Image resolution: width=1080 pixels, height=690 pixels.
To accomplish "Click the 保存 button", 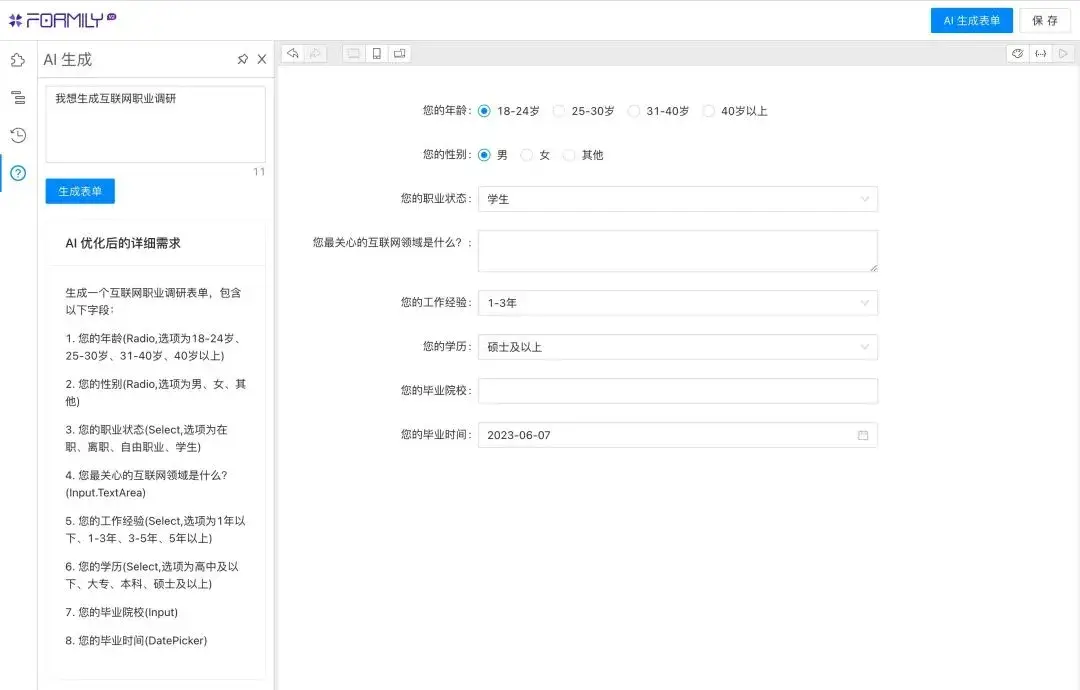I will click(1045, 21).
